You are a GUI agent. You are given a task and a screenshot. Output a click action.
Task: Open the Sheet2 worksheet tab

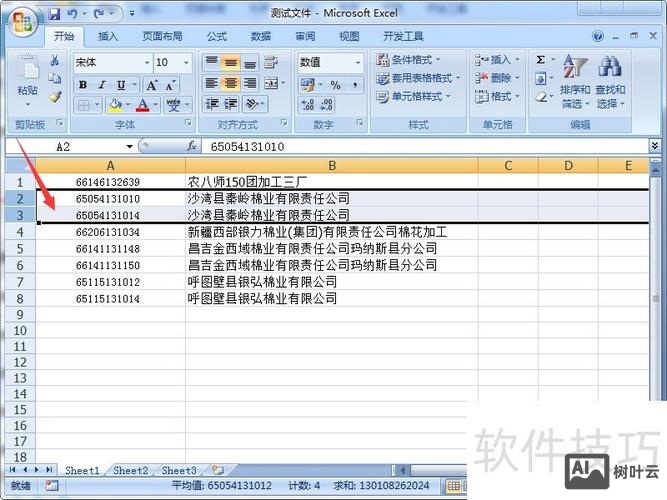pos(131,471)
